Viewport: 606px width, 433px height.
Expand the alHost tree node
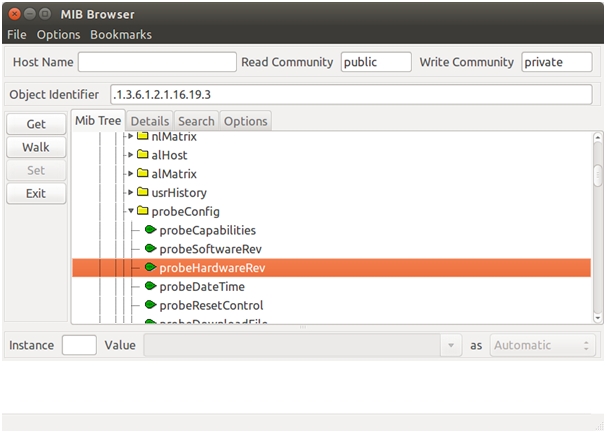click(130, 155)
